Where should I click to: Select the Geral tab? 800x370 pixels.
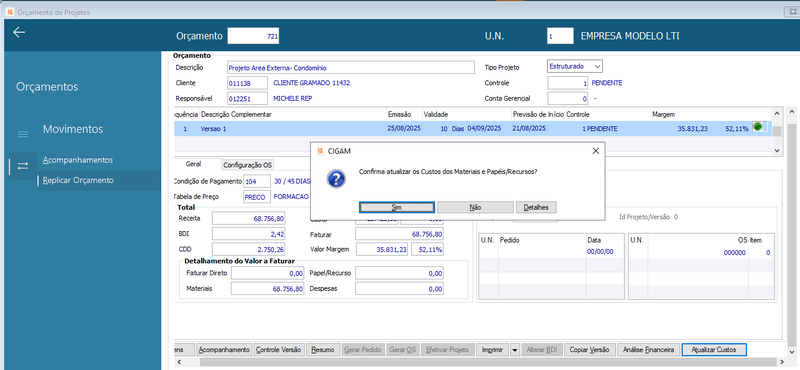(193, 164)
